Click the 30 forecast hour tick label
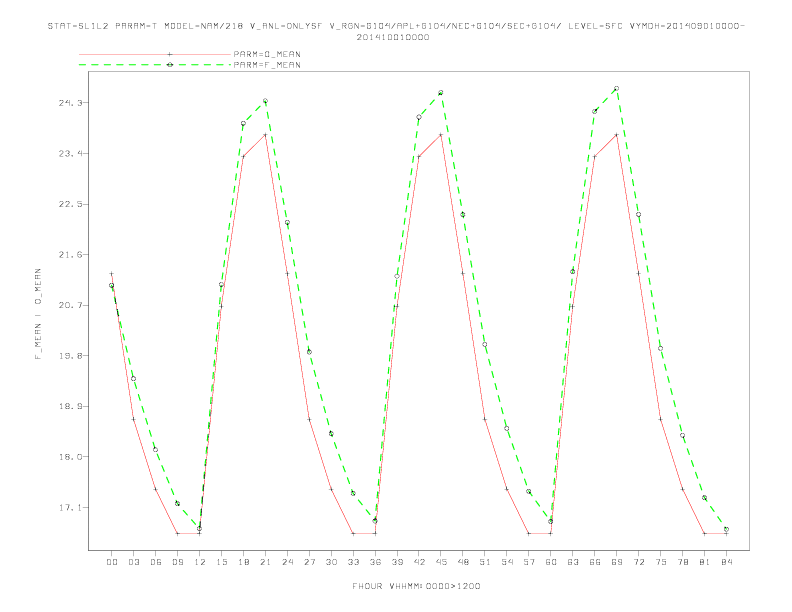792x612 pixels. 331,562
